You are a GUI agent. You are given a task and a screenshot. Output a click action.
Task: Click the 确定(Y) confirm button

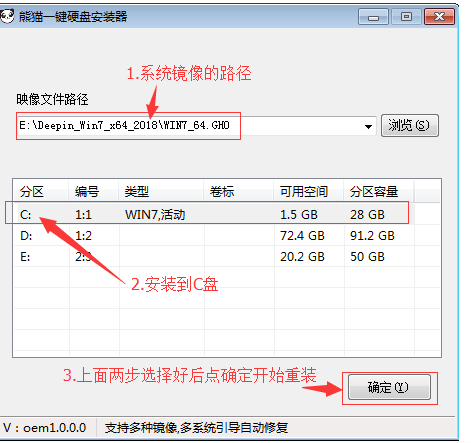(389, 387)
